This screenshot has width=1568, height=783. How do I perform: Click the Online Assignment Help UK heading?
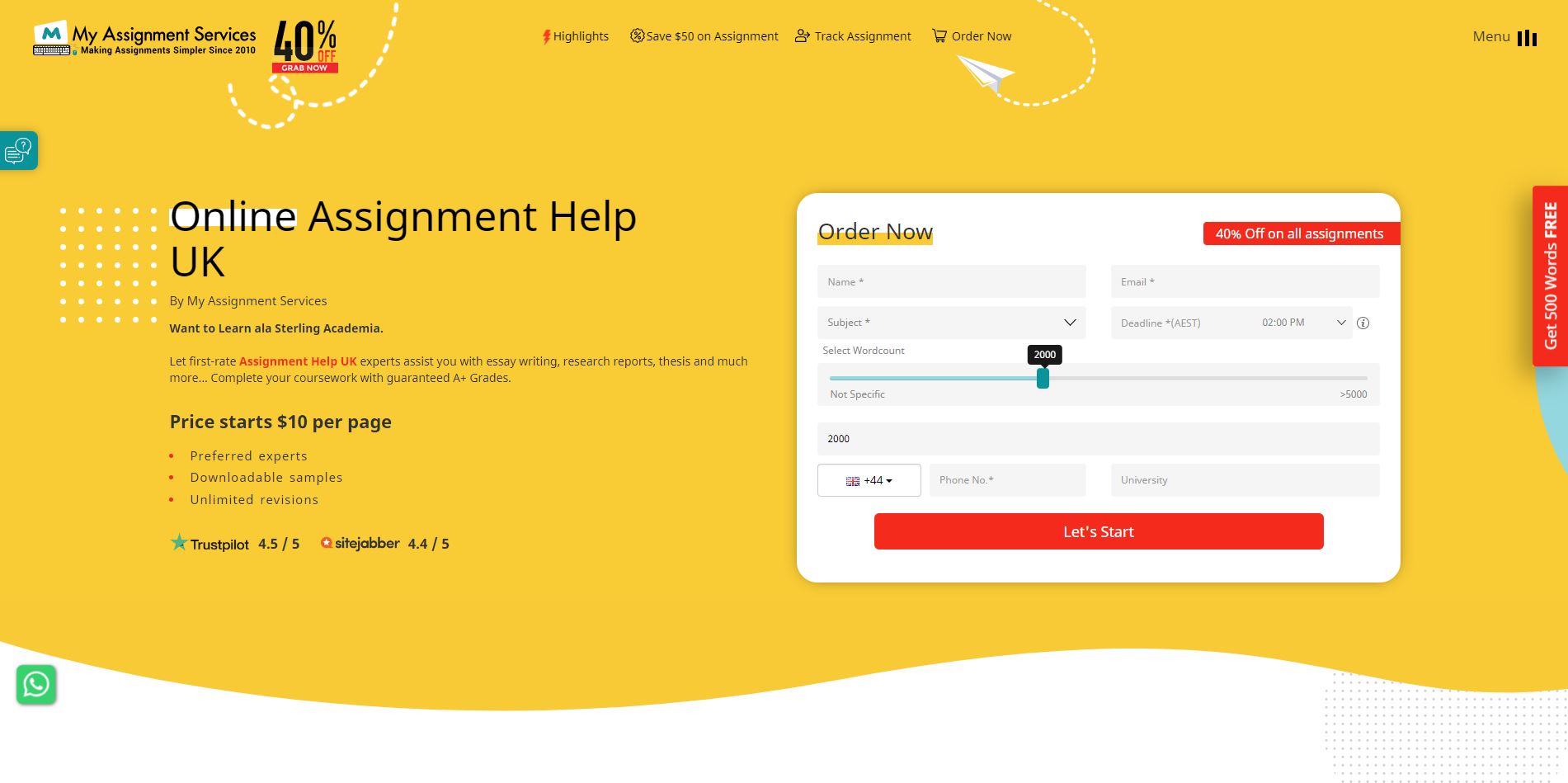coord(403,239)
